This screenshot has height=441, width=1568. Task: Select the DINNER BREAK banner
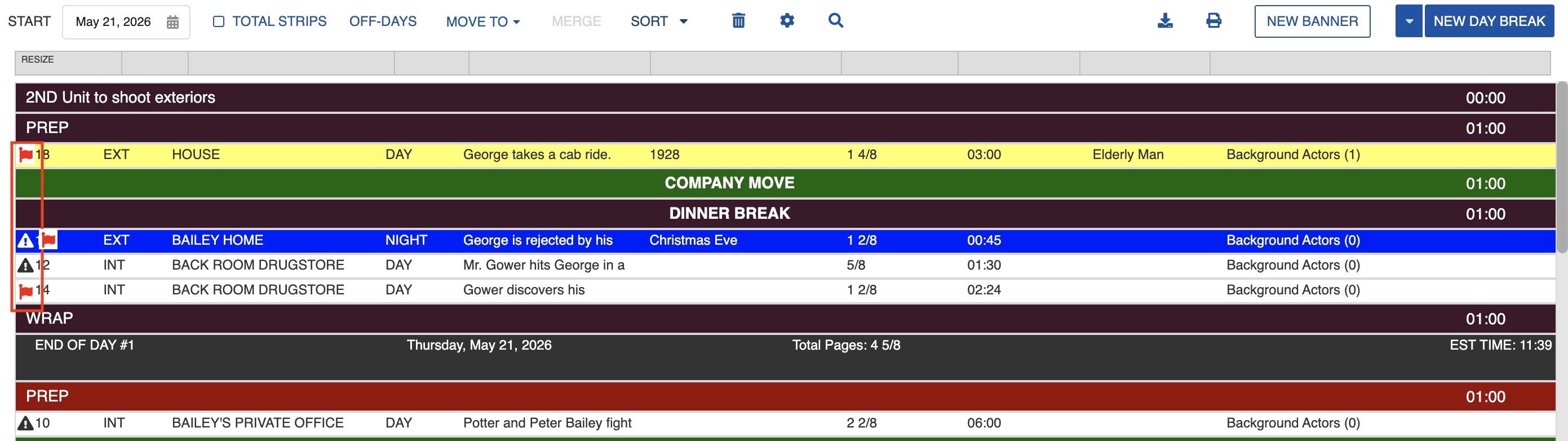[785, 214]
